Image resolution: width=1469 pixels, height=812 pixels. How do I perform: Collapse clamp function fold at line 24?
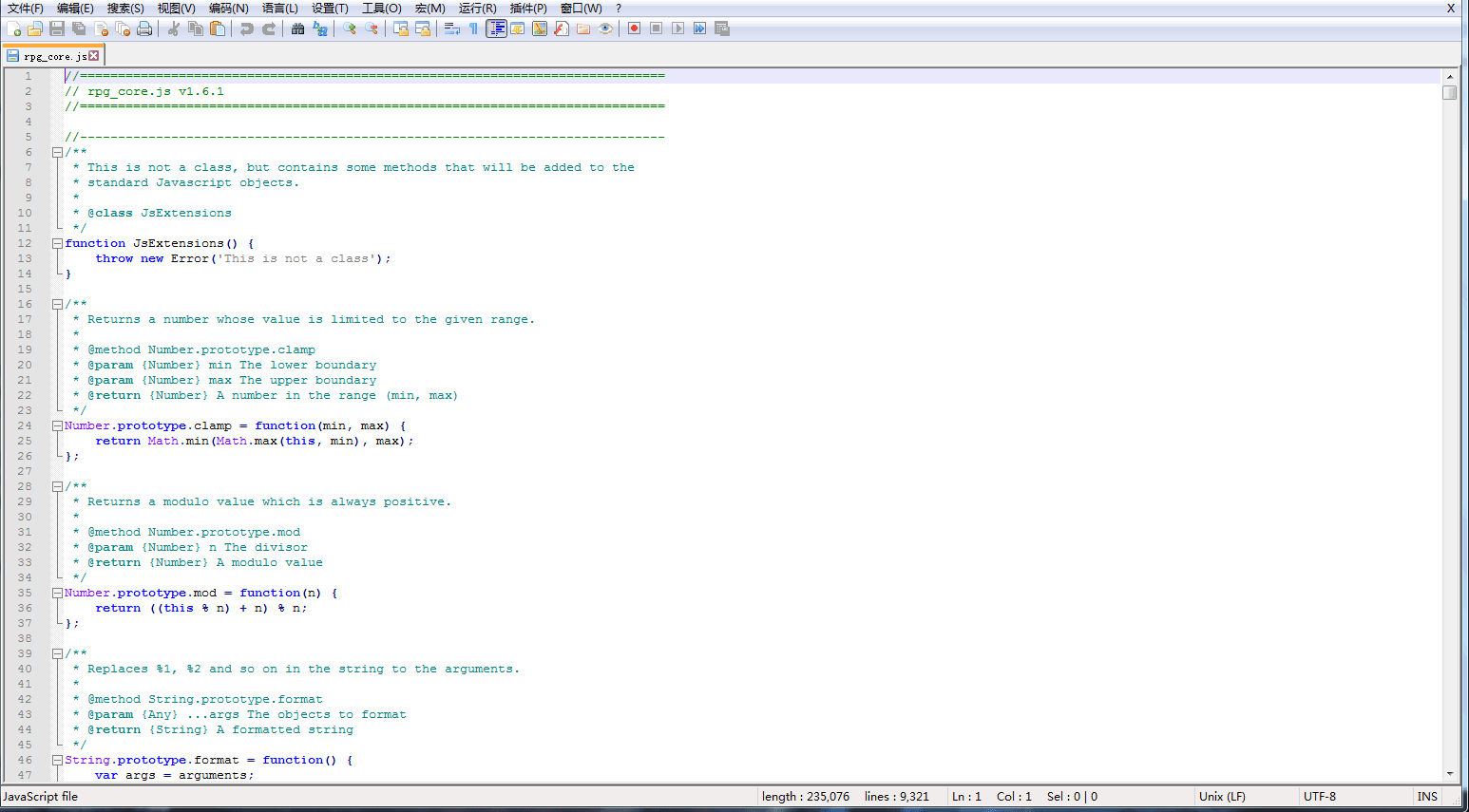click(57, 425)
